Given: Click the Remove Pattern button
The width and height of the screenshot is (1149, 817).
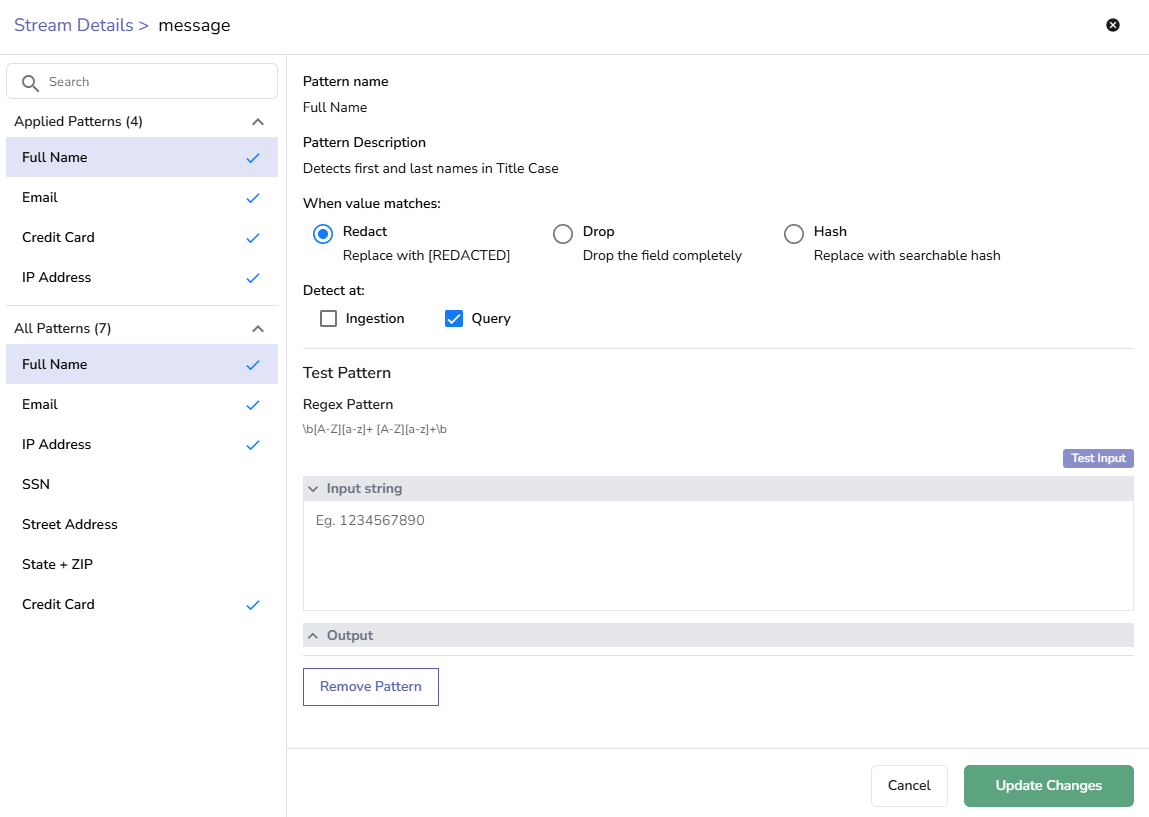Looking at the screenshot, I should tap(370, 686).
